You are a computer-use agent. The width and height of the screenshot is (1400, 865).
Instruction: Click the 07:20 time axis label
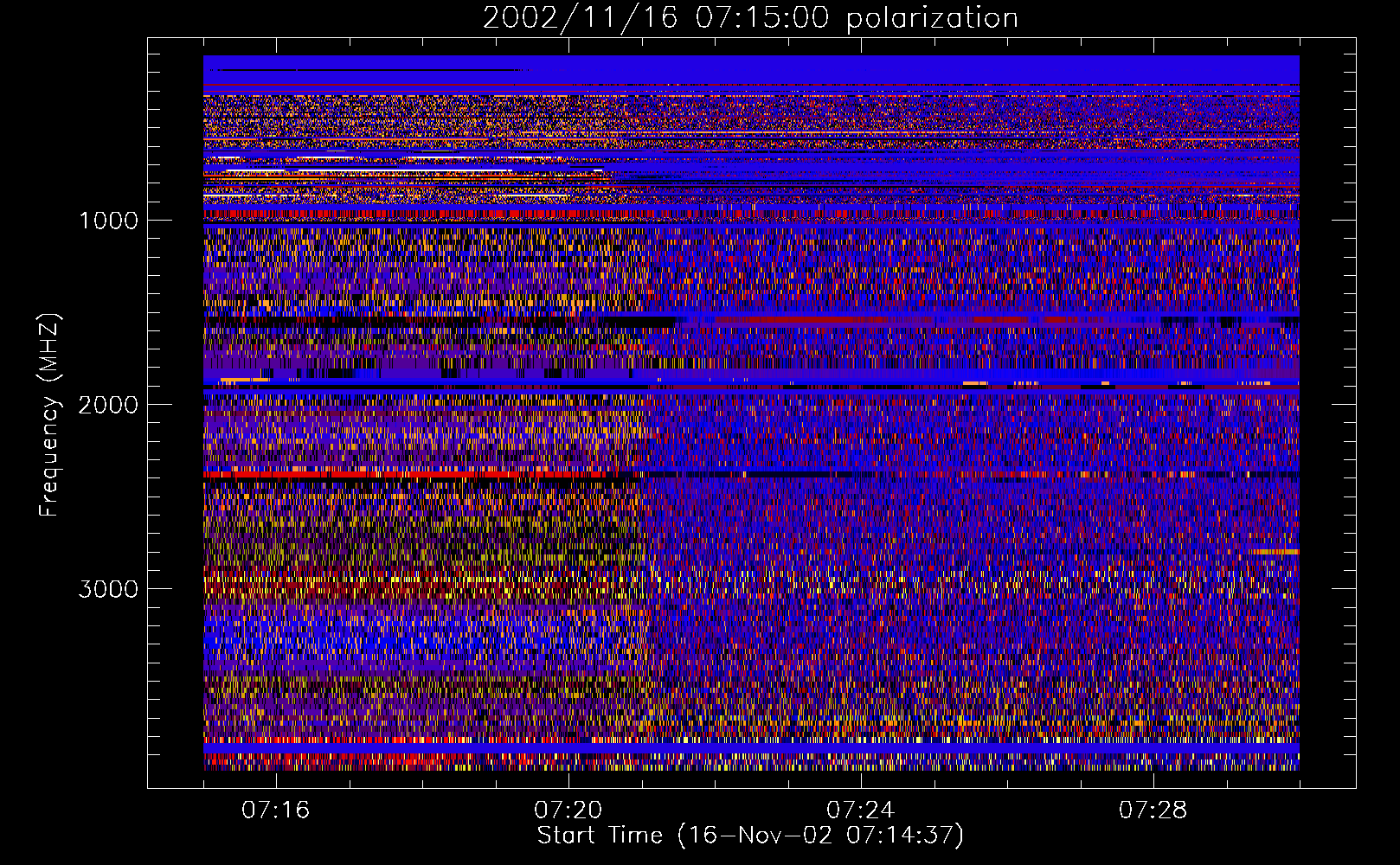tap(568, 810)
